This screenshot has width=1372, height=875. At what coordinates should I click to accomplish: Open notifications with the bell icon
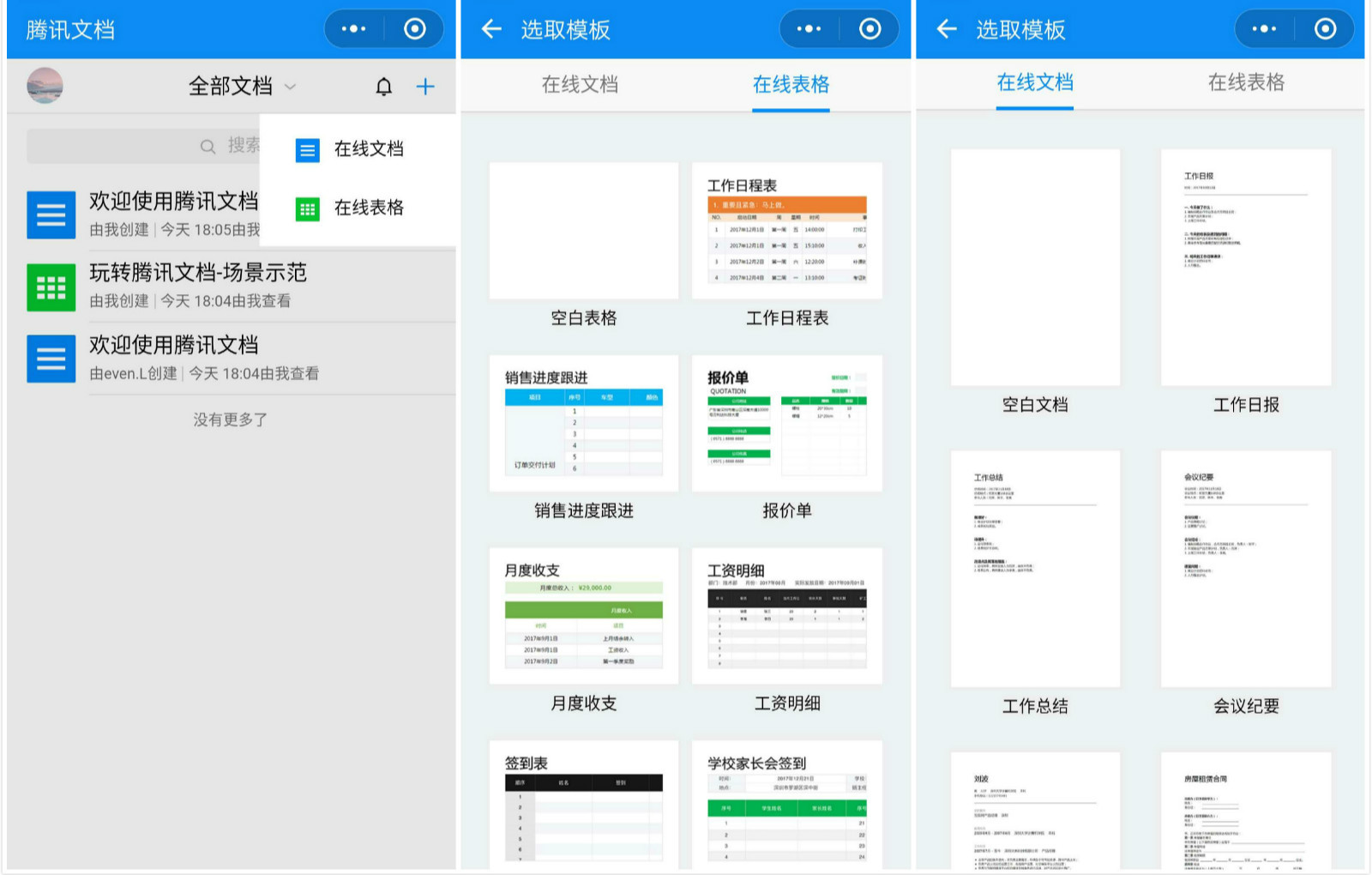click(384, 87)
